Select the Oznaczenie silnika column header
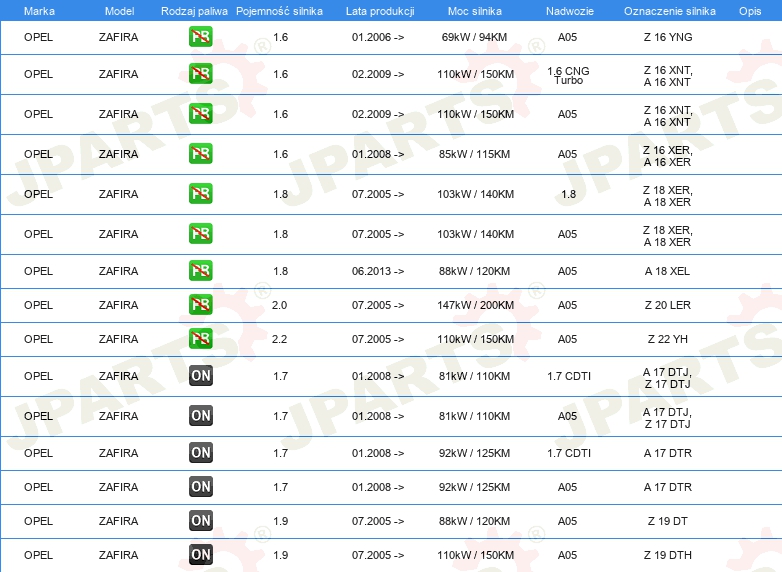The image size is (782, 572). click(669, 10)
